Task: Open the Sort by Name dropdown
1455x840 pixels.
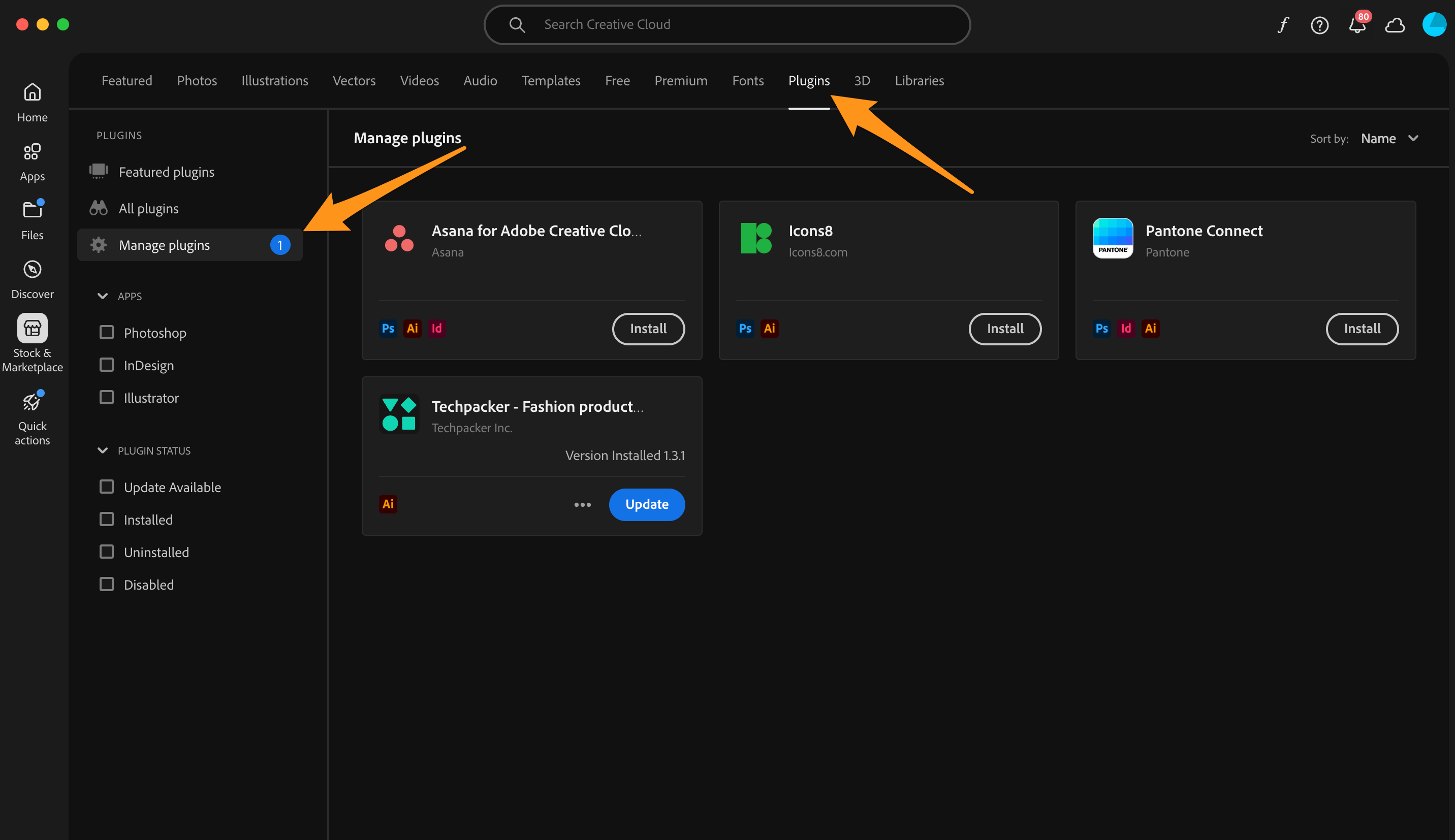Action: pyautogui.click(x=1389, y=139)
